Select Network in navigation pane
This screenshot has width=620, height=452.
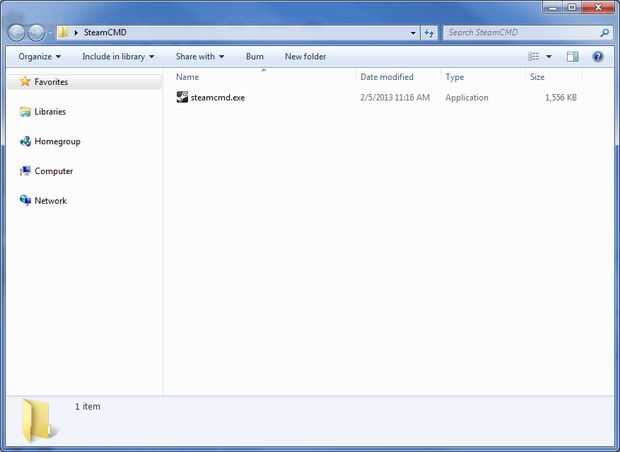coord(51,201)
